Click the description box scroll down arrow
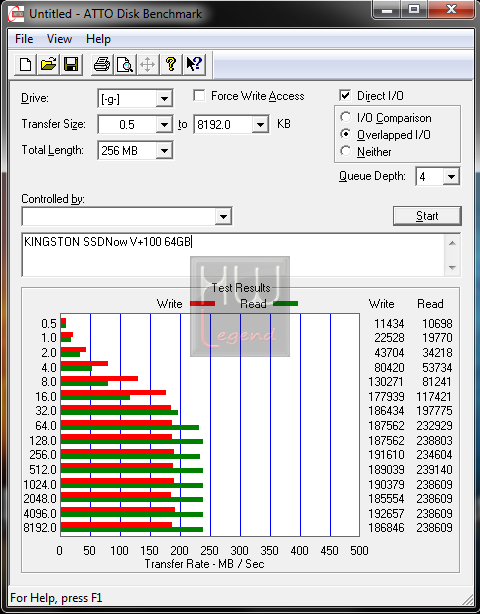Viewport: 480px width, 614px height. (453, 268)
